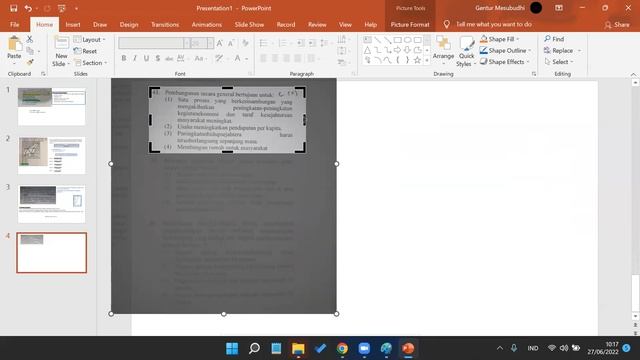Switch to the Transitions tab
The width and height of the screenshot is (640, 360).
click(165, 24)
